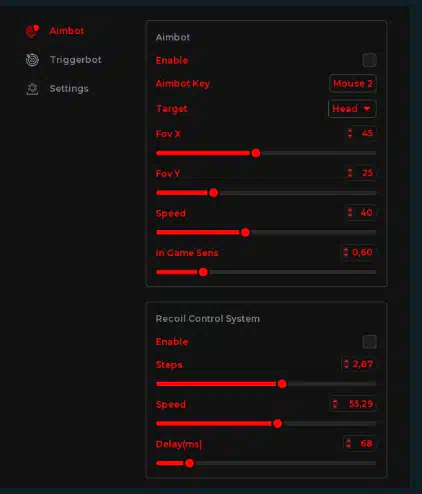Toggle the Recoil Control System Enable checkbox
The image size is (422, 494).
370,342
